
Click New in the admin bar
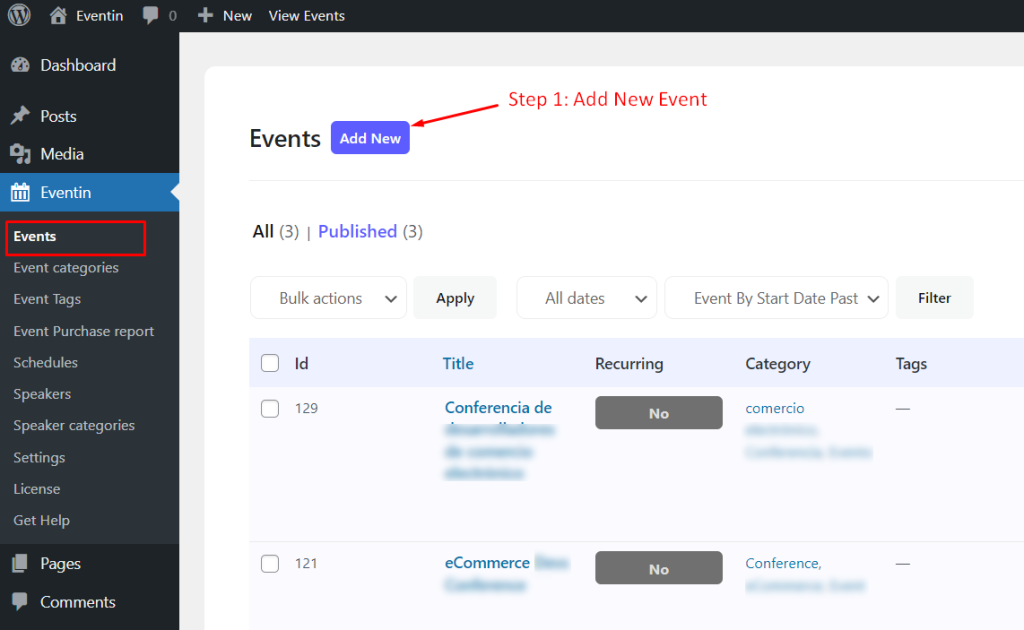click(x=237, y=15)
